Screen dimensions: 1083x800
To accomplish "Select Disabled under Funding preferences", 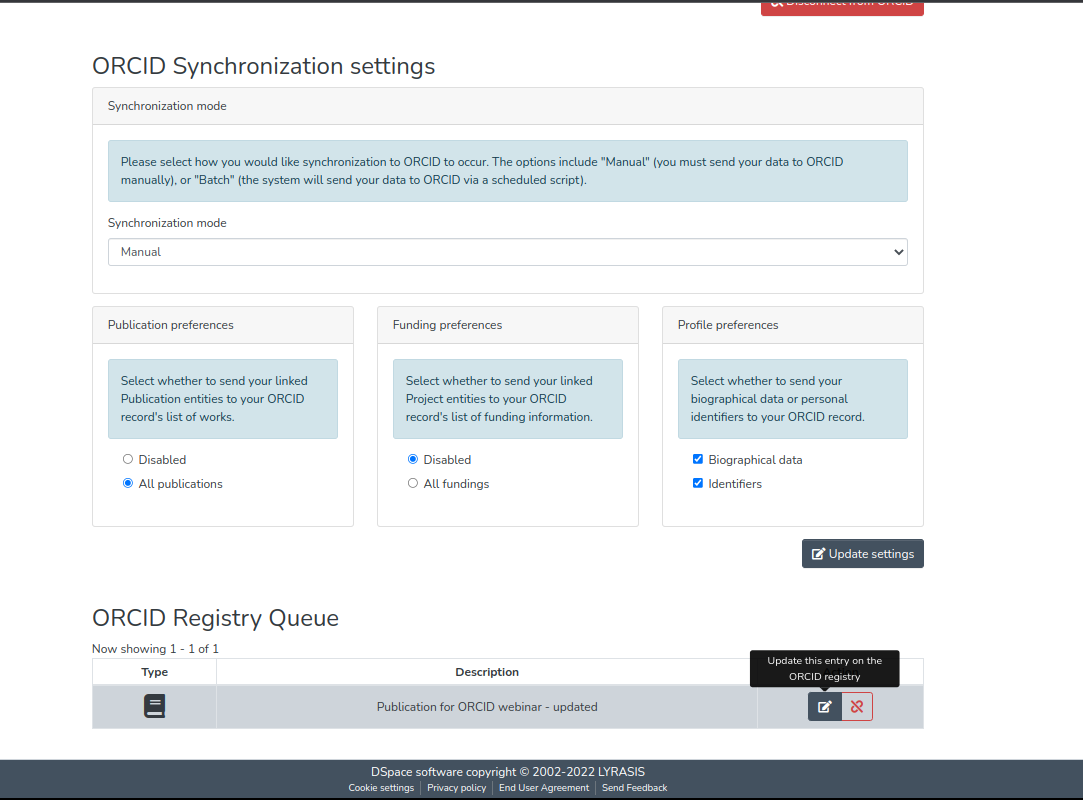I will coord(413,460).
